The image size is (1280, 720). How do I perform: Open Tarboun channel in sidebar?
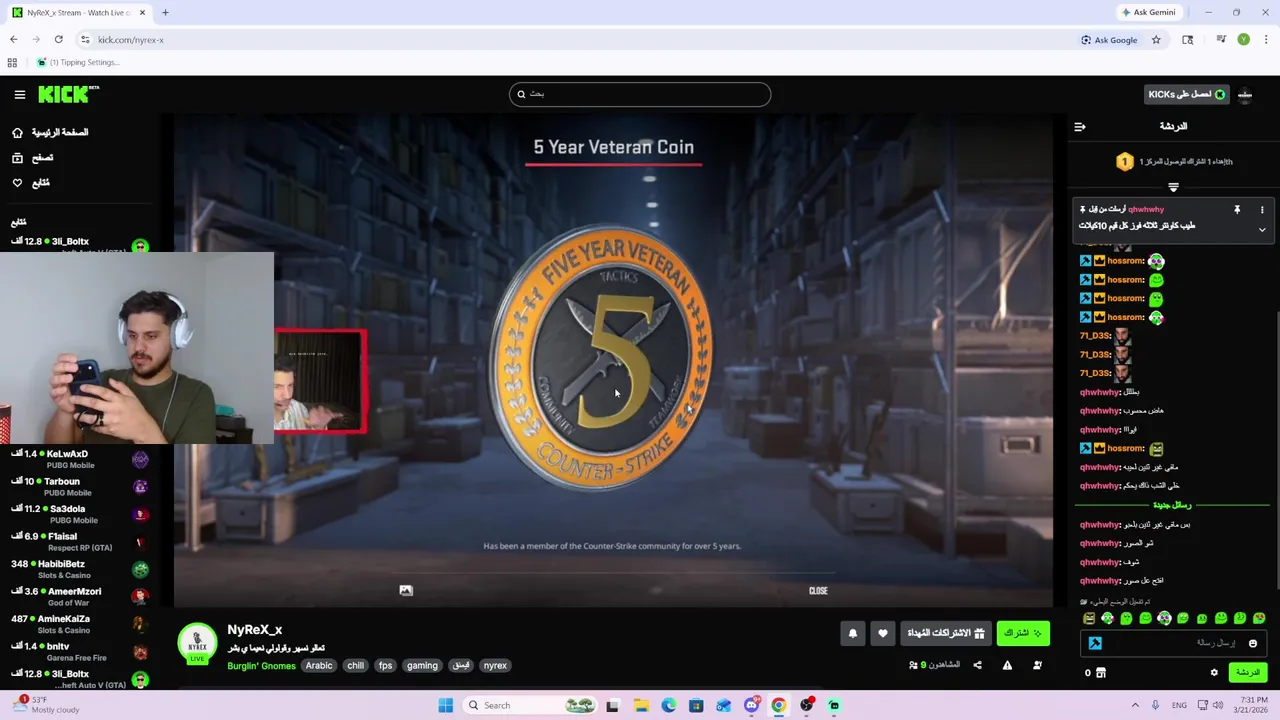[78, 487]
